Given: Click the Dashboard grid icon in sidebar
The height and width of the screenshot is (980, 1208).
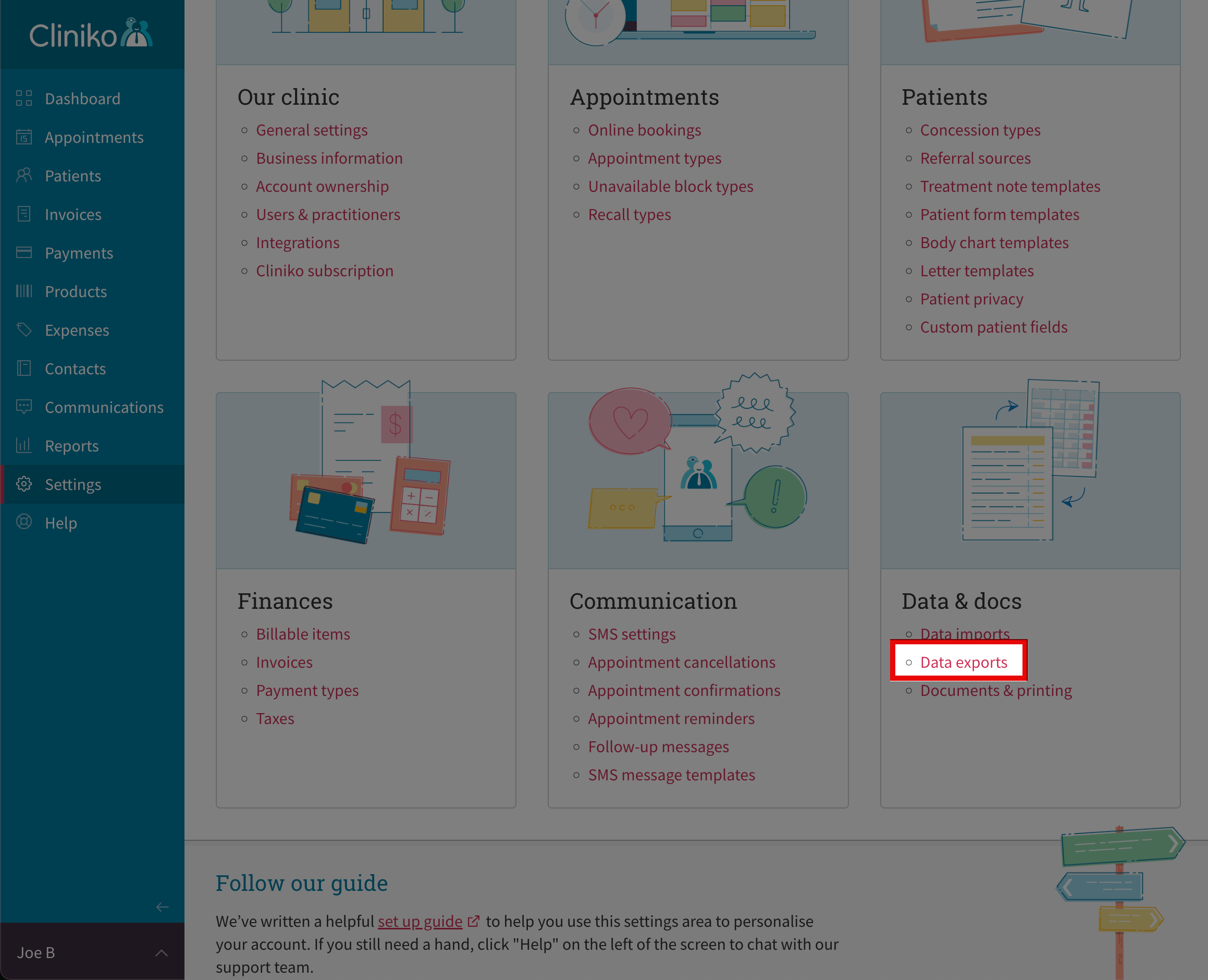Looking at the screenshot, I should (x=23, y=98).
